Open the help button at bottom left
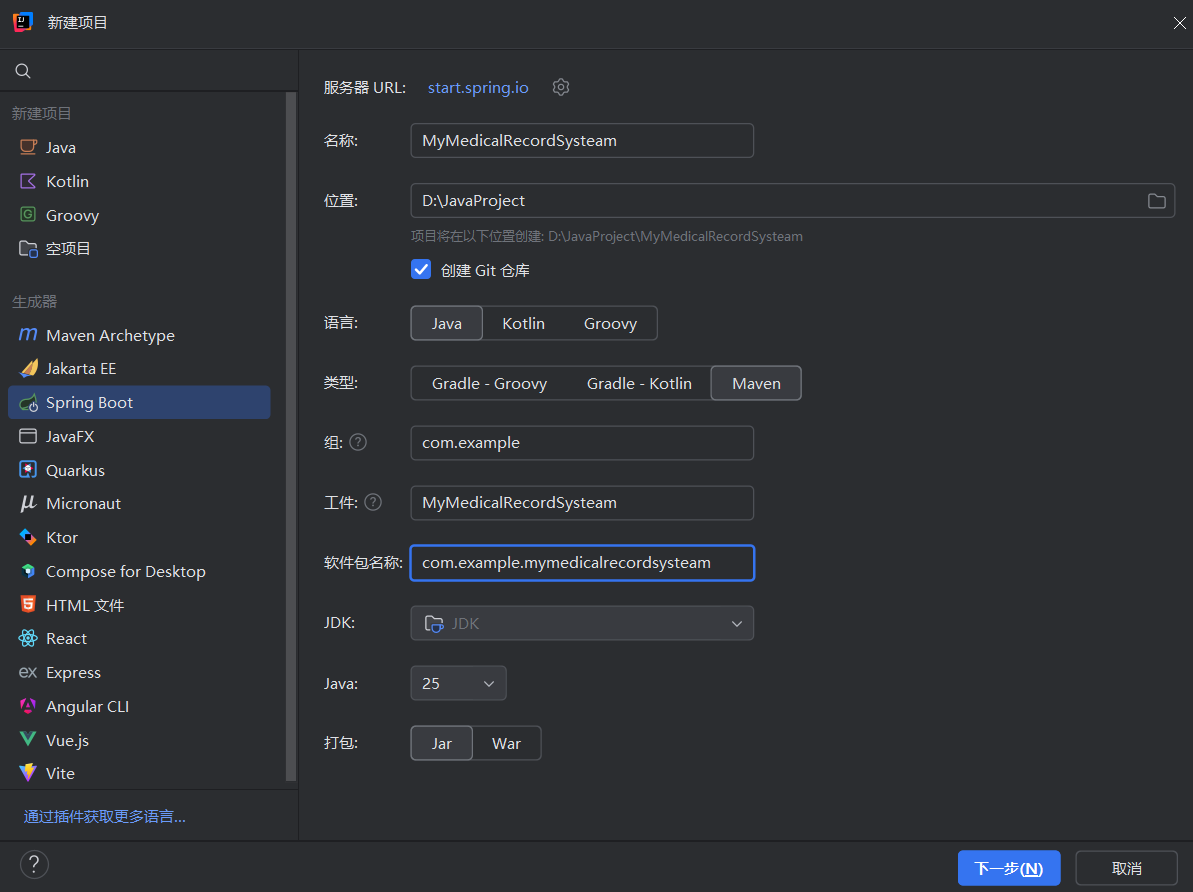 tap(34, 865)
